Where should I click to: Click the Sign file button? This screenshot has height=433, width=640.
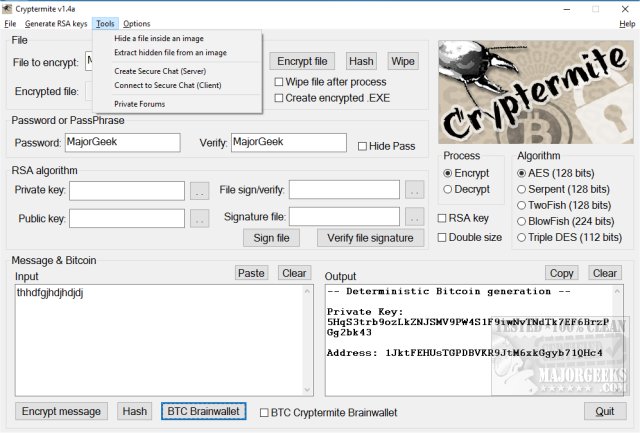271,238
